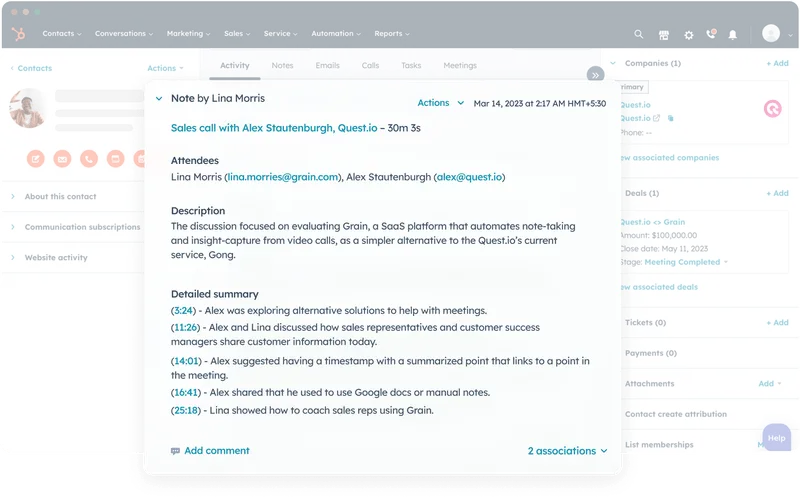Open the settings gear icon
The width and height of the screenshot is (800, 501).
pos(689,35)
